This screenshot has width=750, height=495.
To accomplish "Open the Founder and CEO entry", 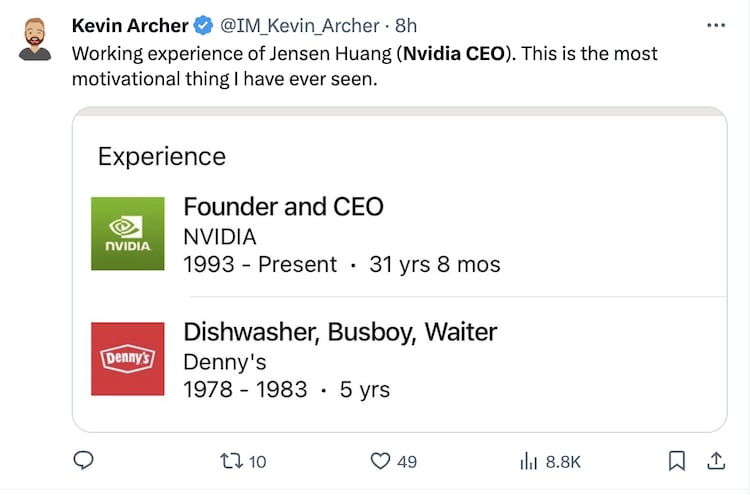I will [x=283, y=207].
